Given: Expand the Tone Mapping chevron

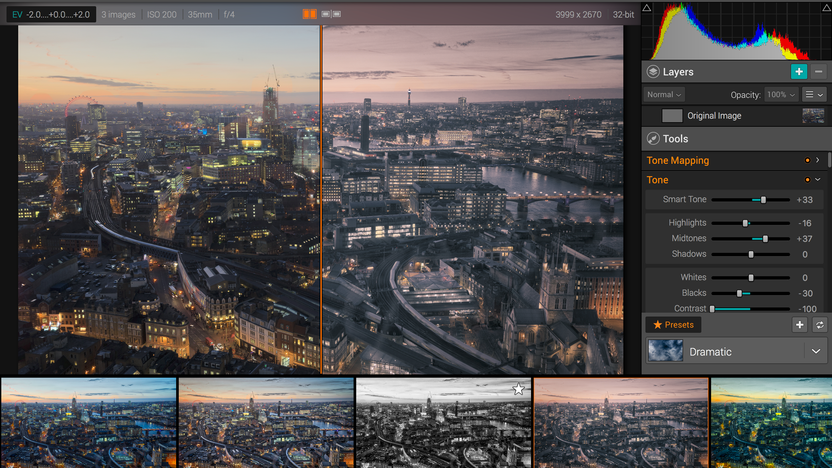Looking at the screenshot, I should tap(818, 160).
